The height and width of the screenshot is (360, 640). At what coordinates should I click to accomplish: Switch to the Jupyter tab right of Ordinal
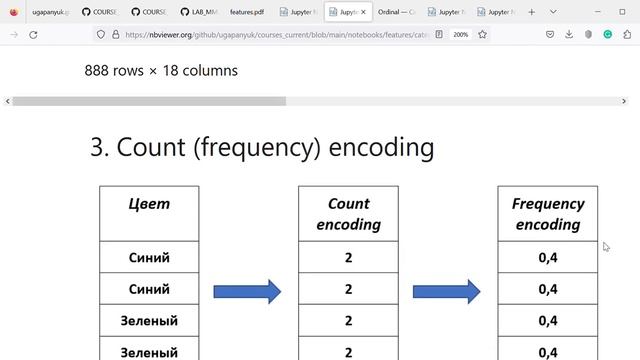pyautogui.click(x=446, y=12)
